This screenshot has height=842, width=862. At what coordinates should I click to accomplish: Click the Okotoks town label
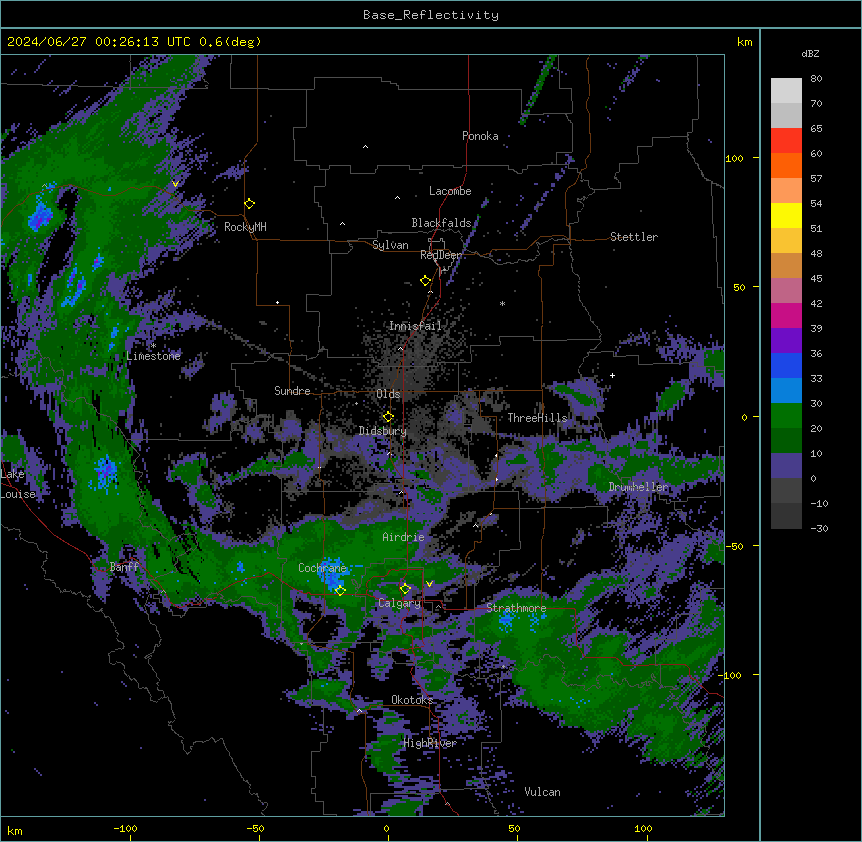coord(412,700)
